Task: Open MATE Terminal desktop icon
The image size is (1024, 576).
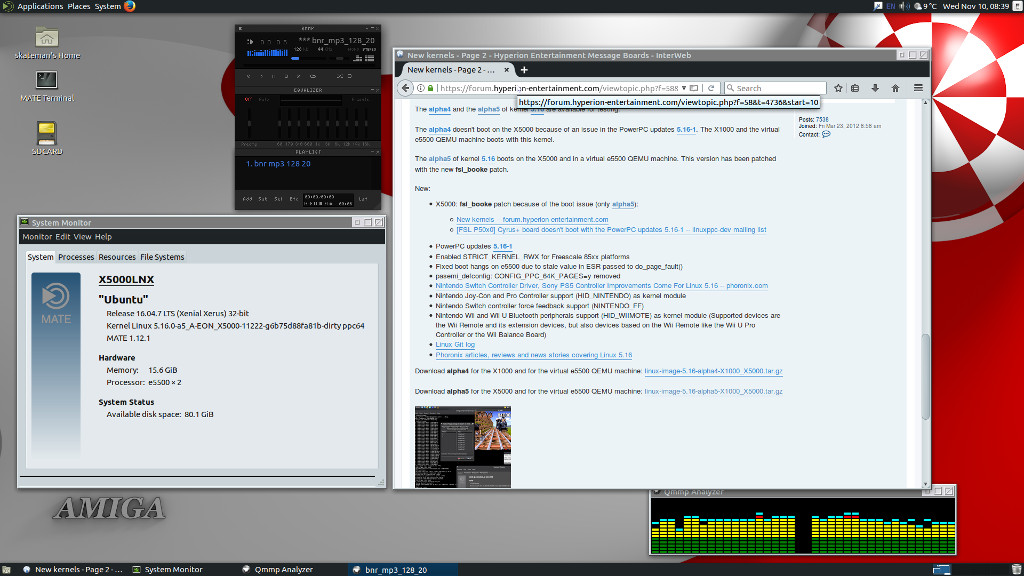Action: [46, 86]
